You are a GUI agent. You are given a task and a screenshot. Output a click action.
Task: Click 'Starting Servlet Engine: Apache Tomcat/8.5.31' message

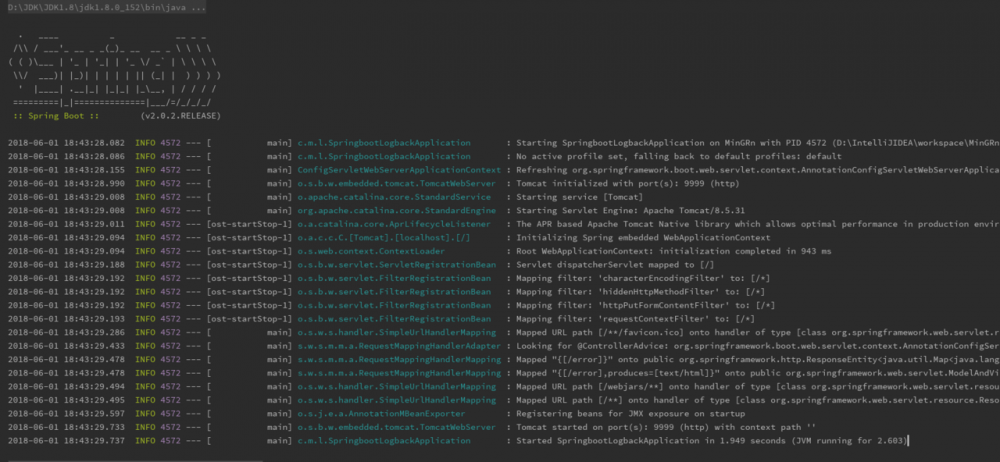pyautogui.click(x=630, y=211)
